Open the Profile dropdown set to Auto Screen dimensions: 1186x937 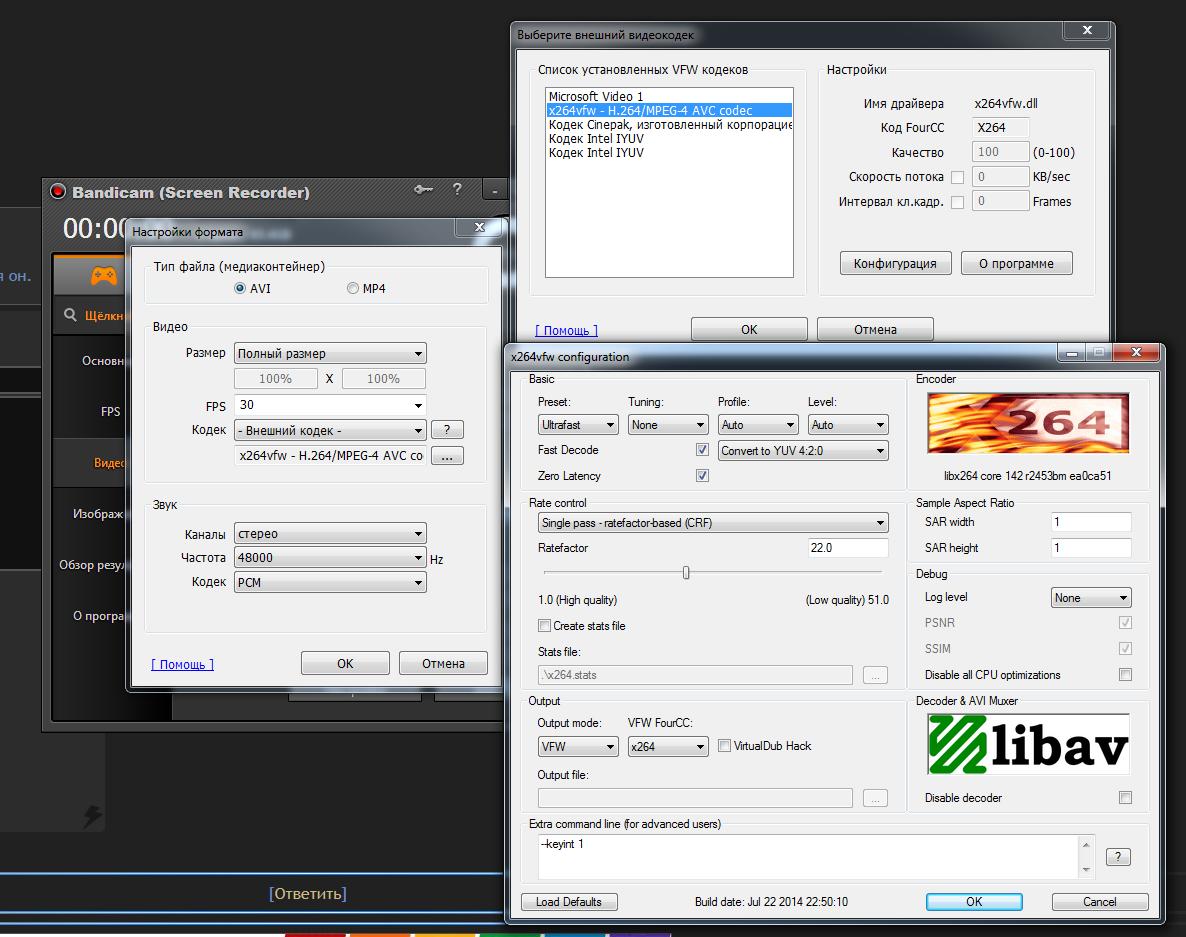pos(759,425)
